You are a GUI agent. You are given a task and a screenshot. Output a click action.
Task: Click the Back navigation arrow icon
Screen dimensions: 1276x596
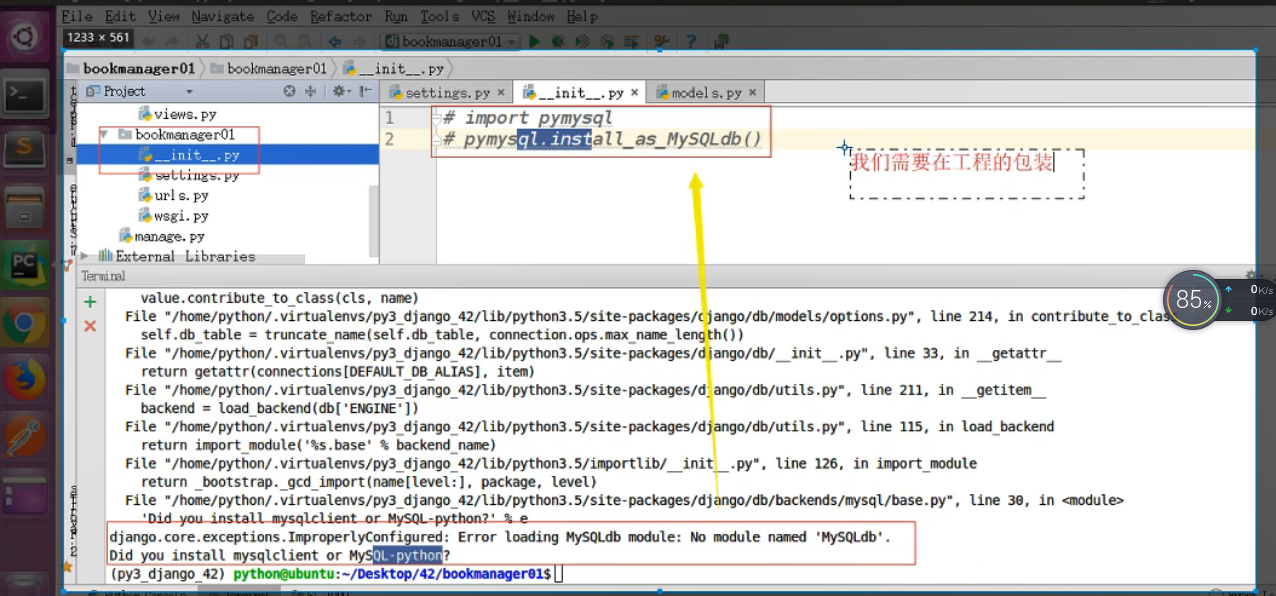pos(335,42)
